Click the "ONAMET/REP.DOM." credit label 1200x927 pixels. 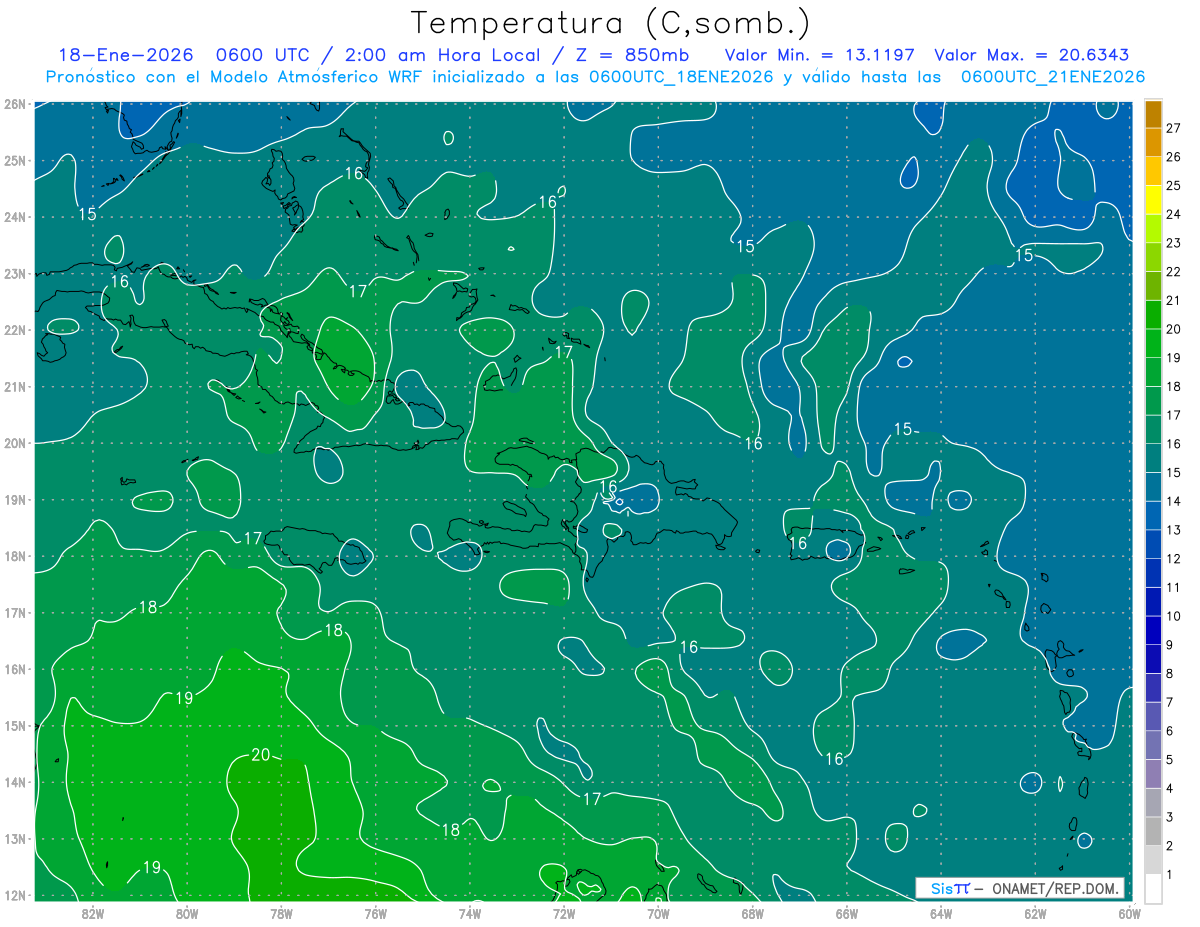1055,888
